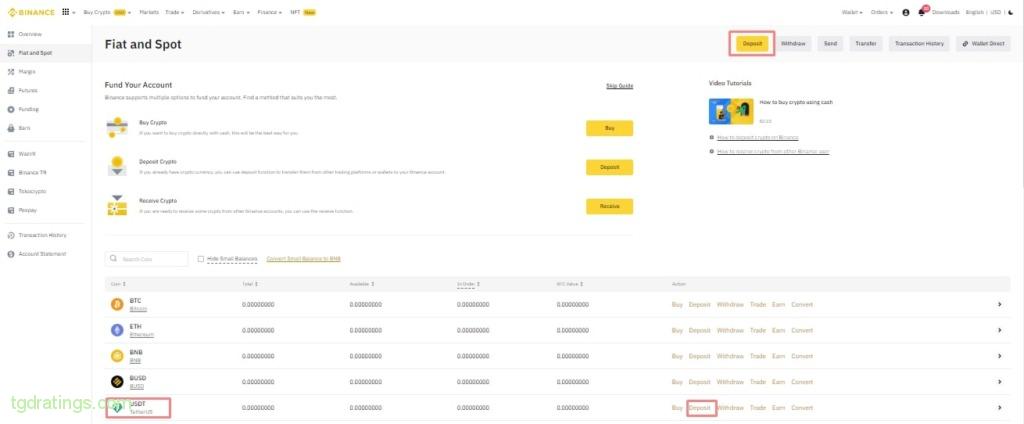Click Convert link in the BNB row

802,356
